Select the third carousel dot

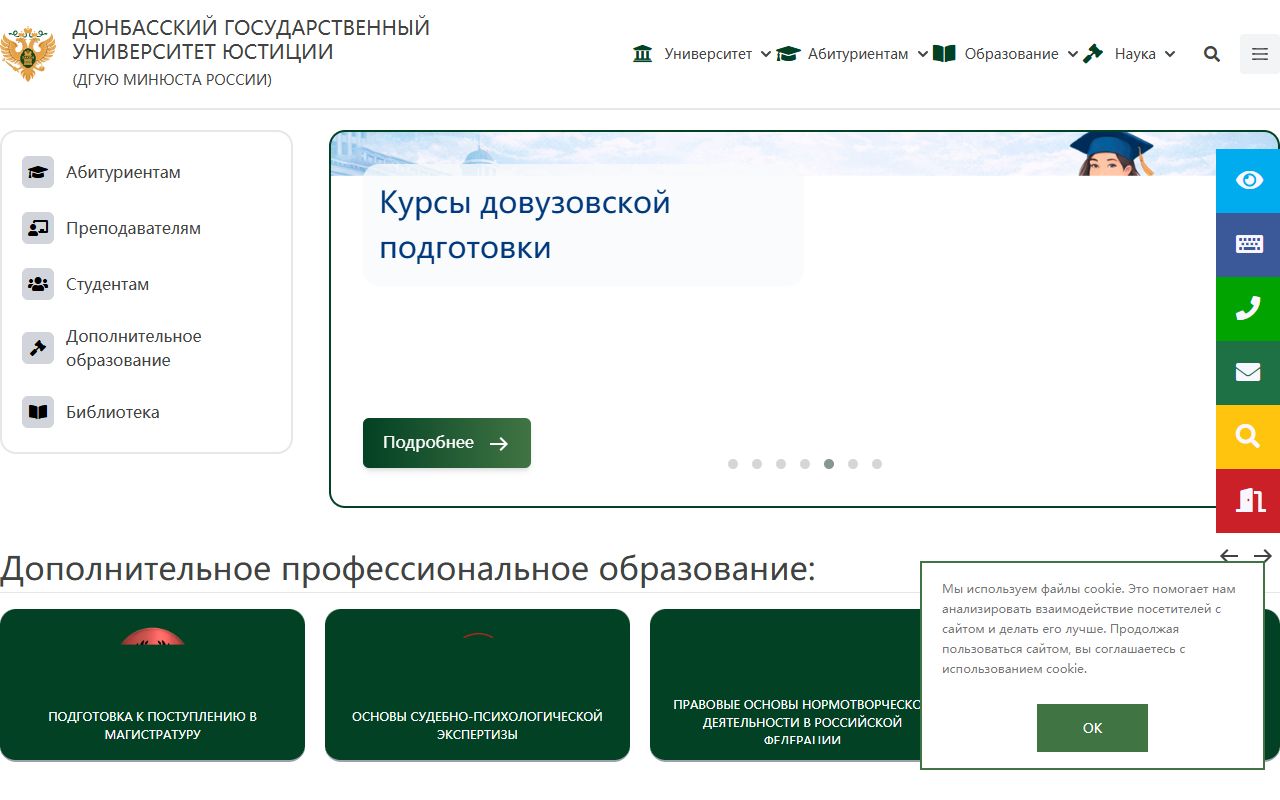781,464
